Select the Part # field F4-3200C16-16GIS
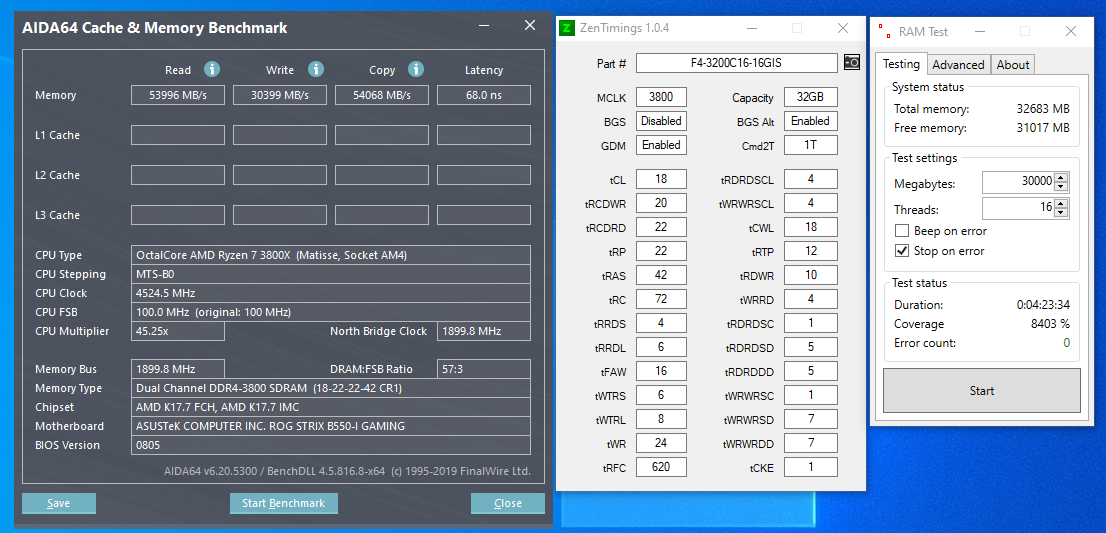Viewport: 1106px width, 533px height. (736, 63)
